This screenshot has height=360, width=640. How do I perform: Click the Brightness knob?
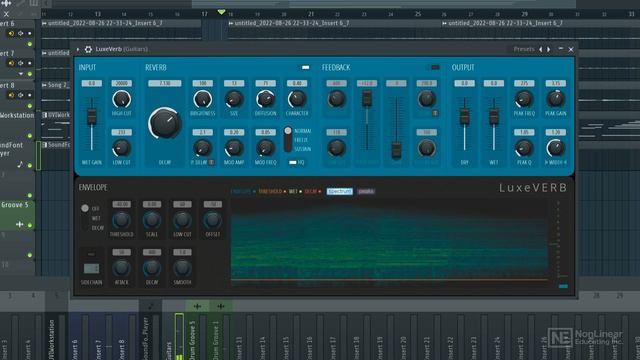coord(202,99)
